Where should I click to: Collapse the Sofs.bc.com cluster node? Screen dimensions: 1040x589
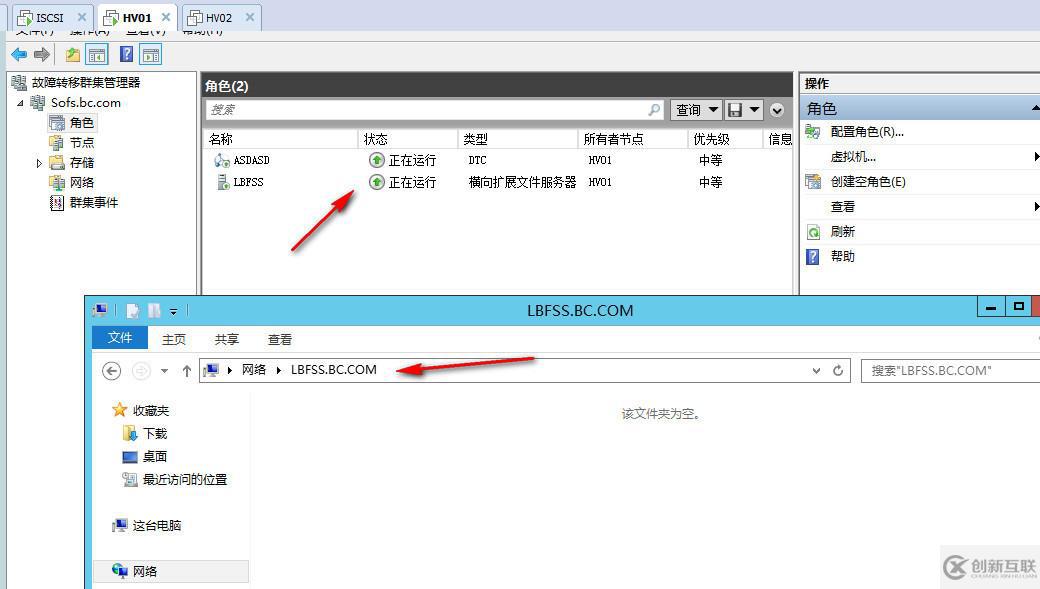(x=20, y=103)
